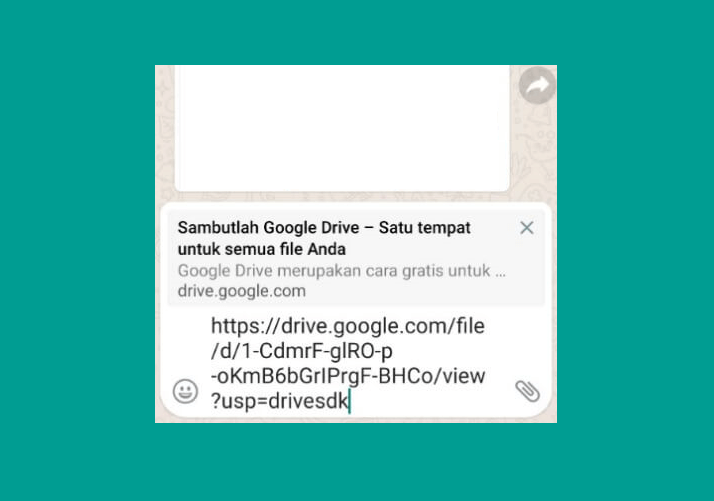Viewport: 714px width, 501px height.
Task: Open attachments with the paperclip icon
Action: (528, 391)
